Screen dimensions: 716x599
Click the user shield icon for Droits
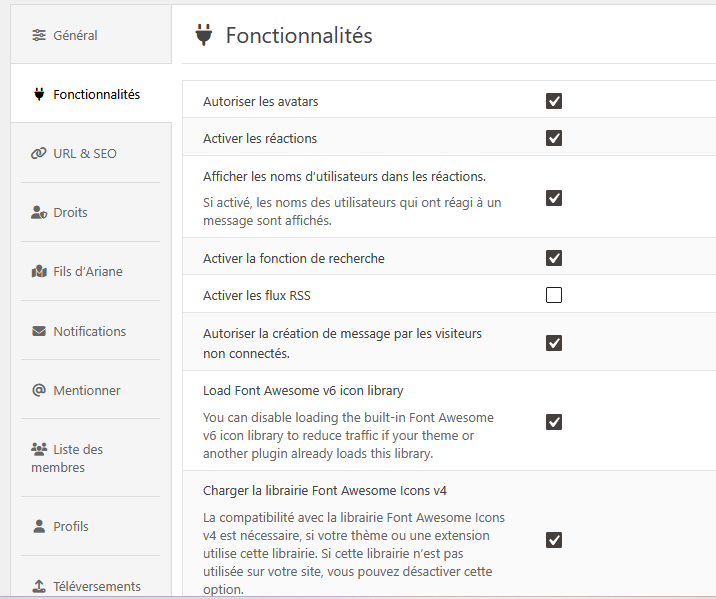click(39, 212)
